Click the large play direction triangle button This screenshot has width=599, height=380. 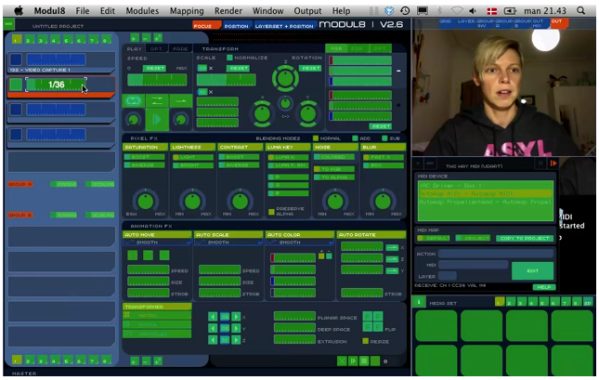tap(157, 120)
